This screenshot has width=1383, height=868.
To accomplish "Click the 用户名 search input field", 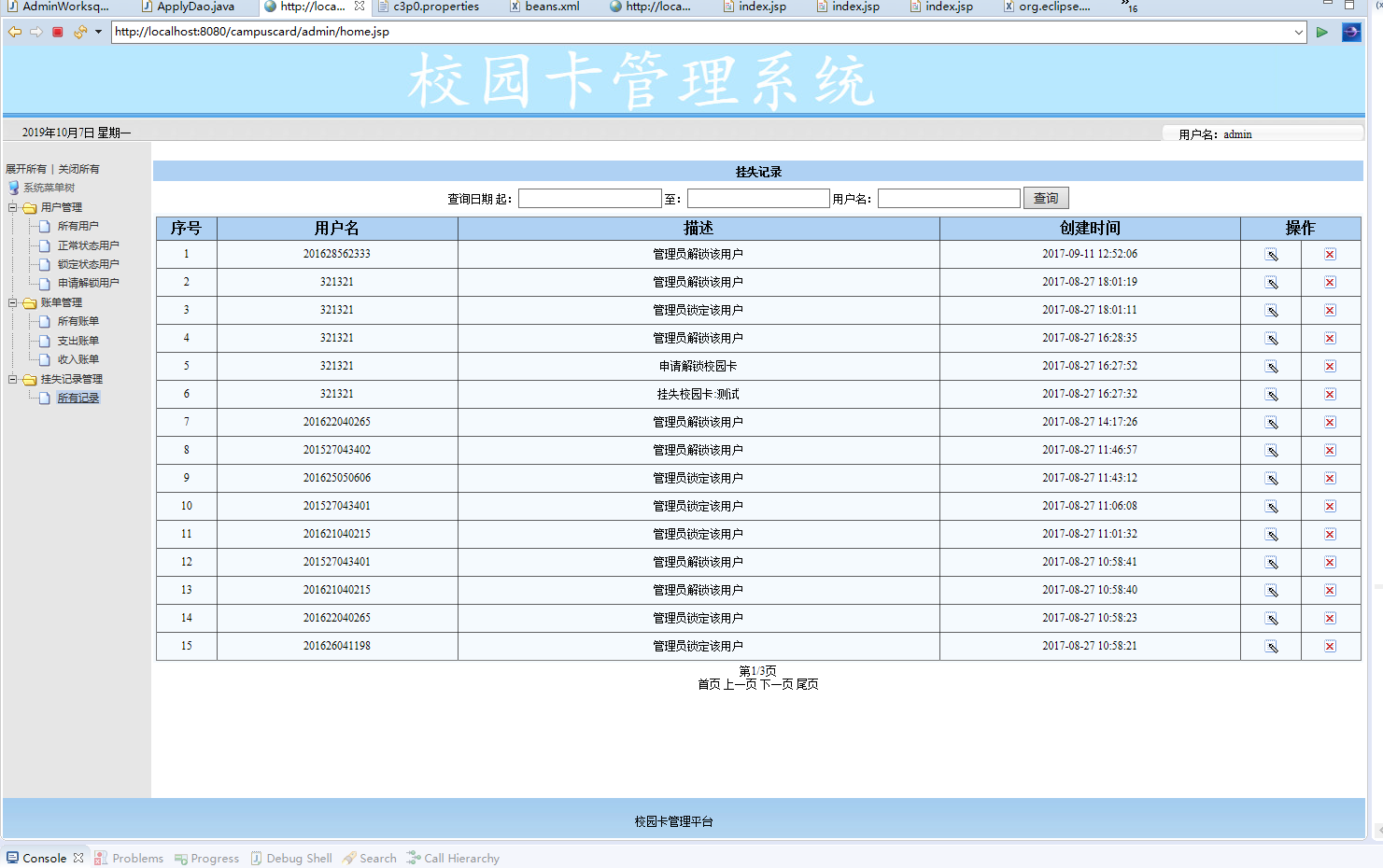I will (x=949, y=197).
